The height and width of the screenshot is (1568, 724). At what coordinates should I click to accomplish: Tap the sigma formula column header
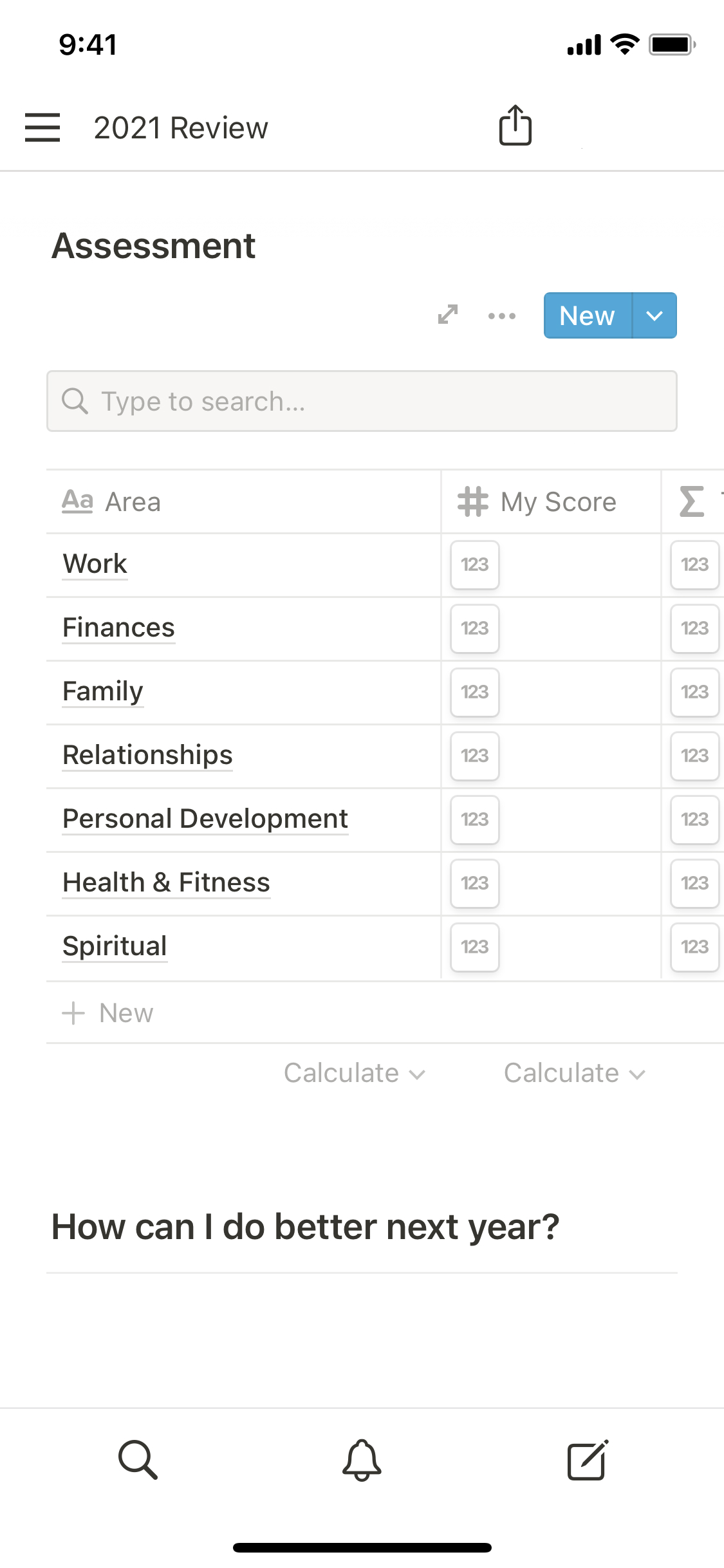(x=692, y=501)
